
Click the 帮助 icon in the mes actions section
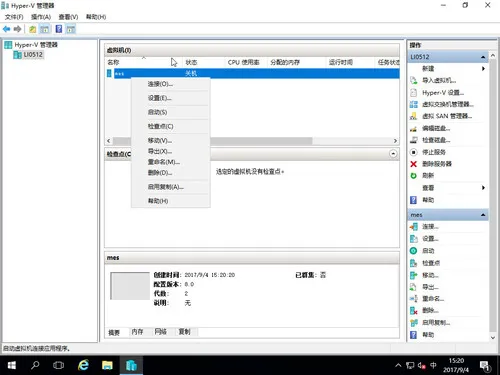click(413, 335)
